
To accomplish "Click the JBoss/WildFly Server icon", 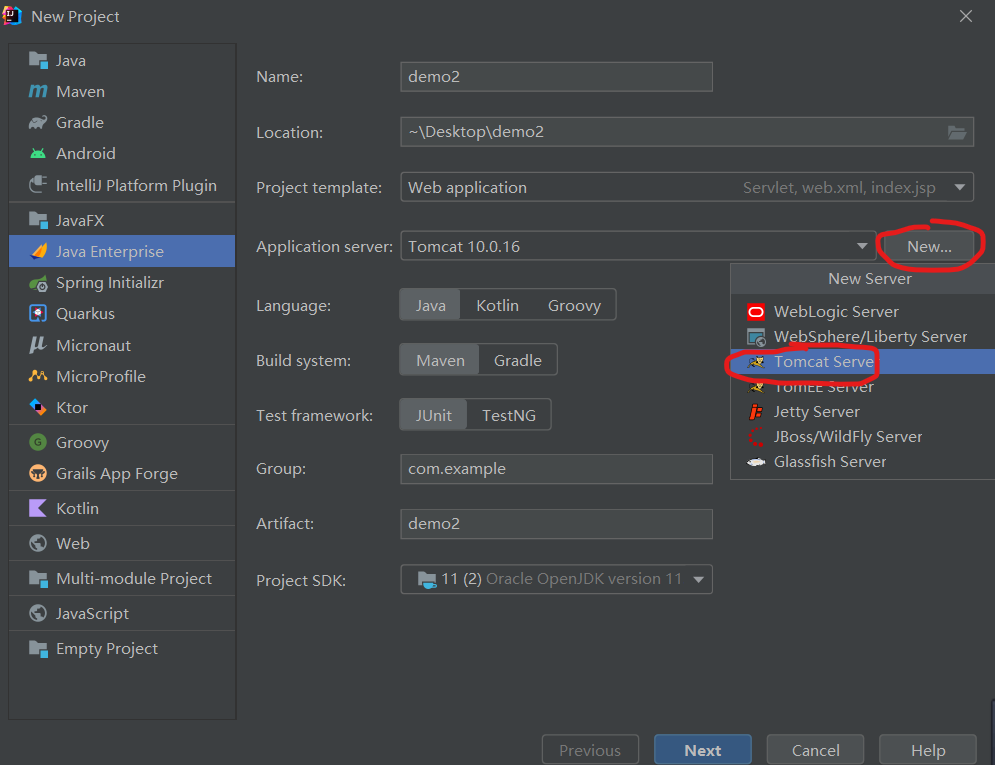I will tap(756, 437).
